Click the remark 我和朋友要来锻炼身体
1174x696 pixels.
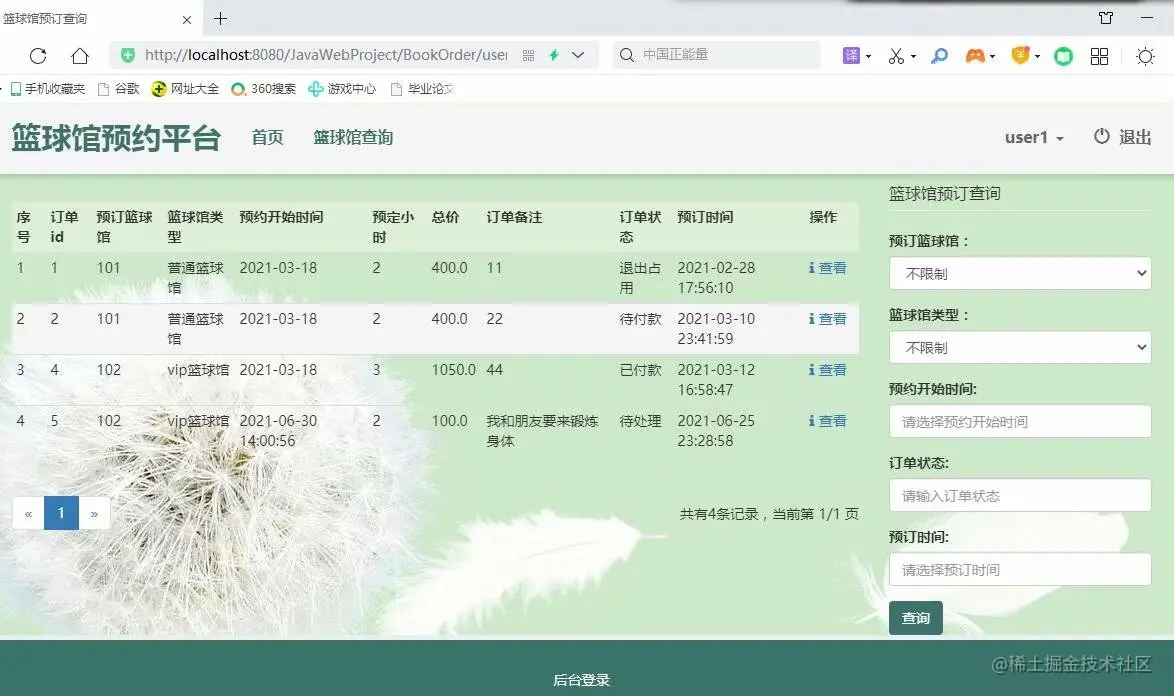point(542,431)
